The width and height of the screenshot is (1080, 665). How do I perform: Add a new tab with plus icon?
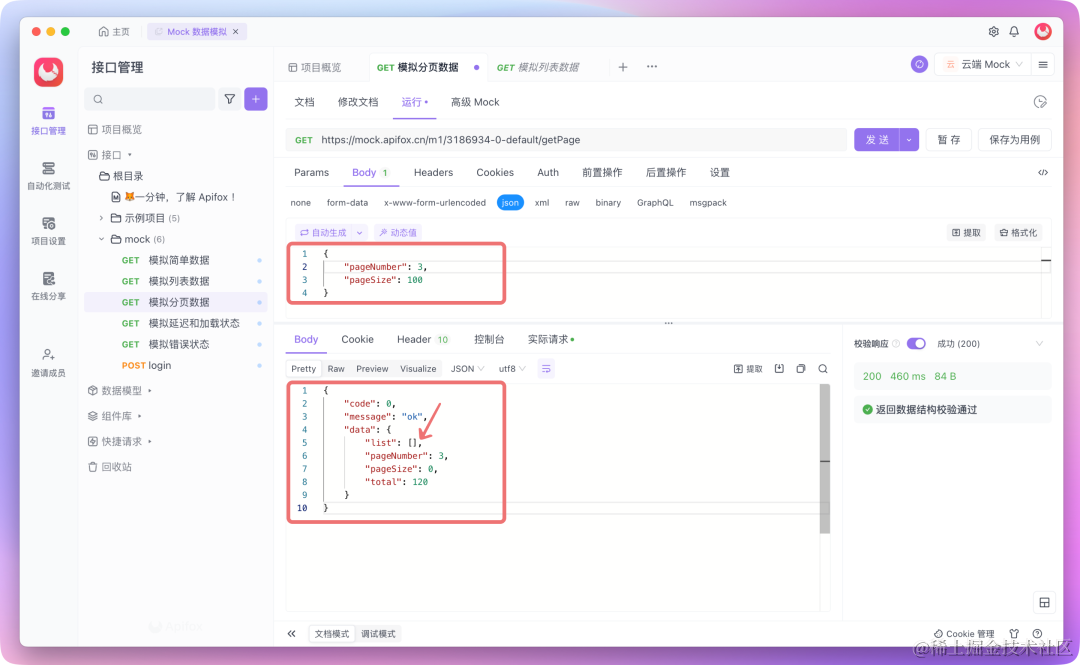click(x=623, y=67)
